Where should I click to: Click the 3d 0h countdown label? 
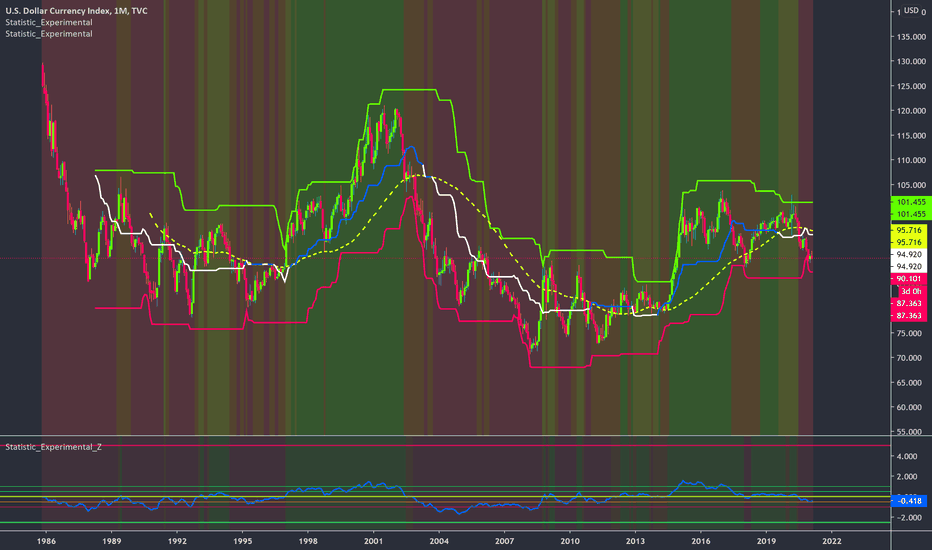(x=911, y=291)
